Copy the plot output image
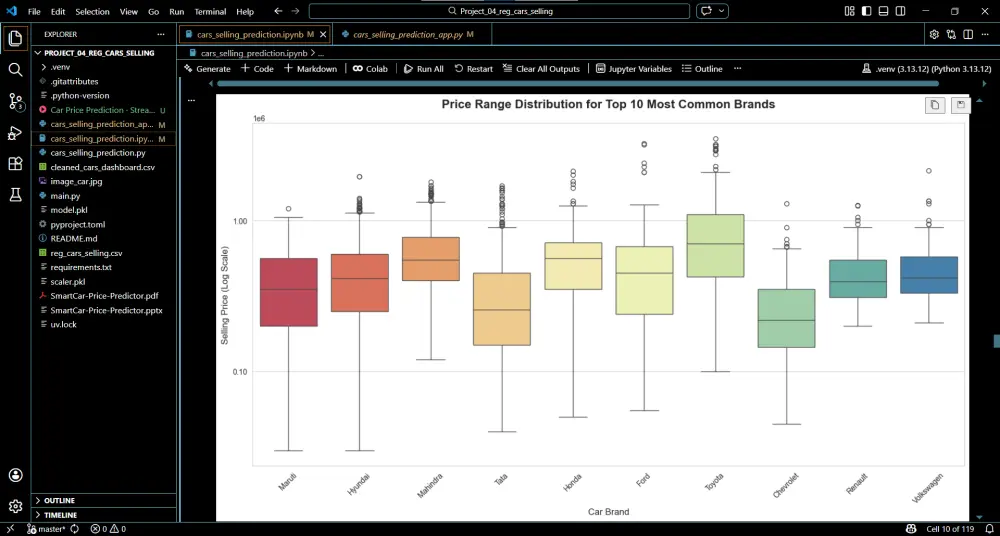 click(x=935, y=105)
